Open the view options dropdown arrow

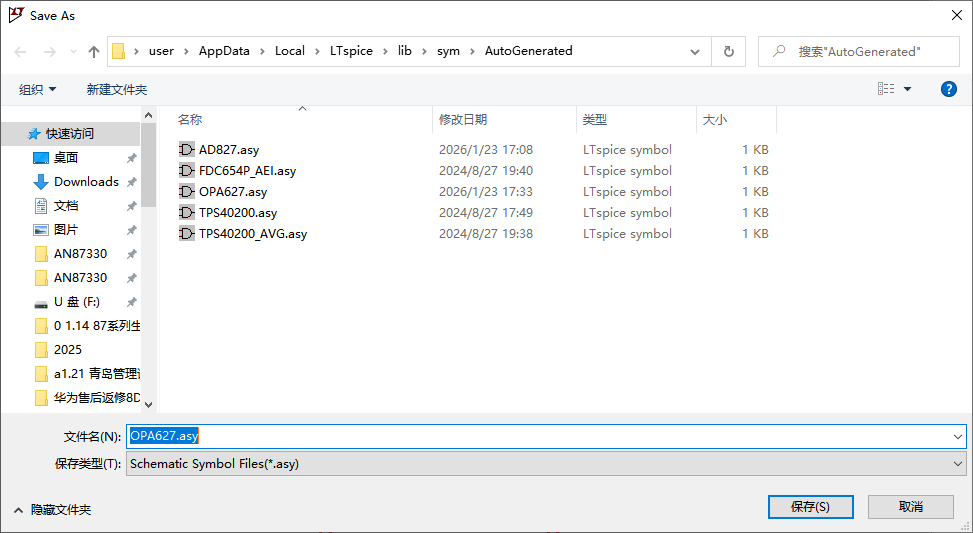coord(908,89)
